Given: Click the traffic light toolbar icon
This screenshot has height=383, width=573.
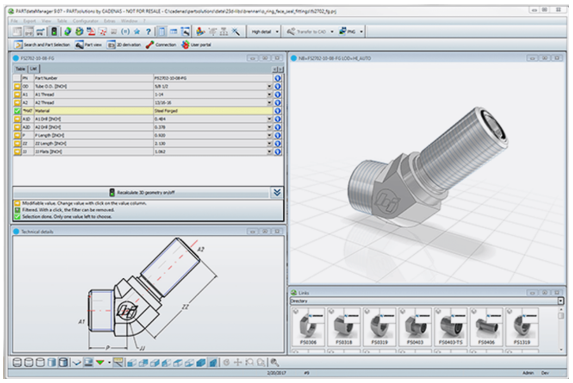Looking at the screenshot, I should [x=54, y=32].
